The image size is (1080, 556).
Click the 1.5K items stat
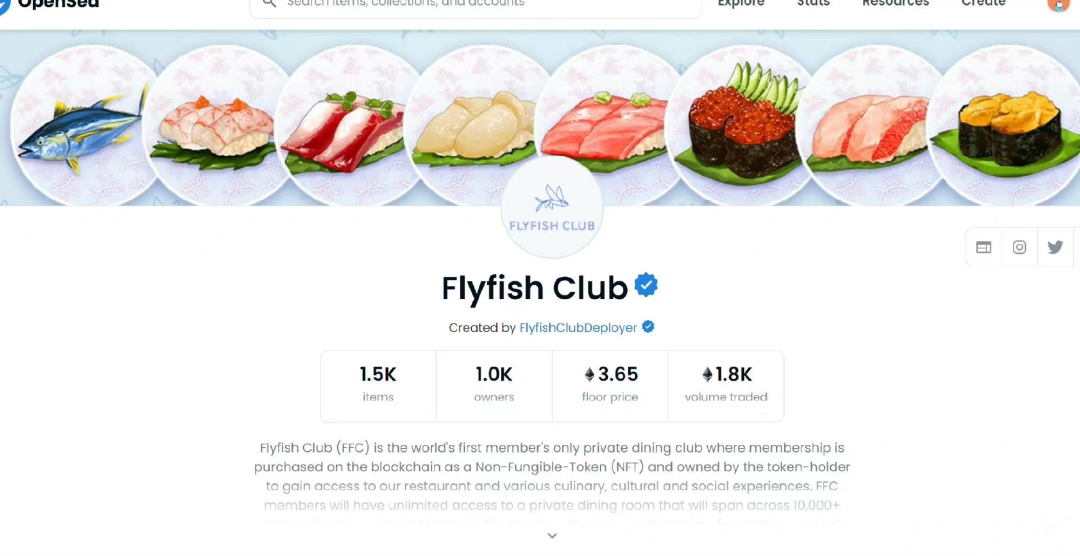pos(378,386)
